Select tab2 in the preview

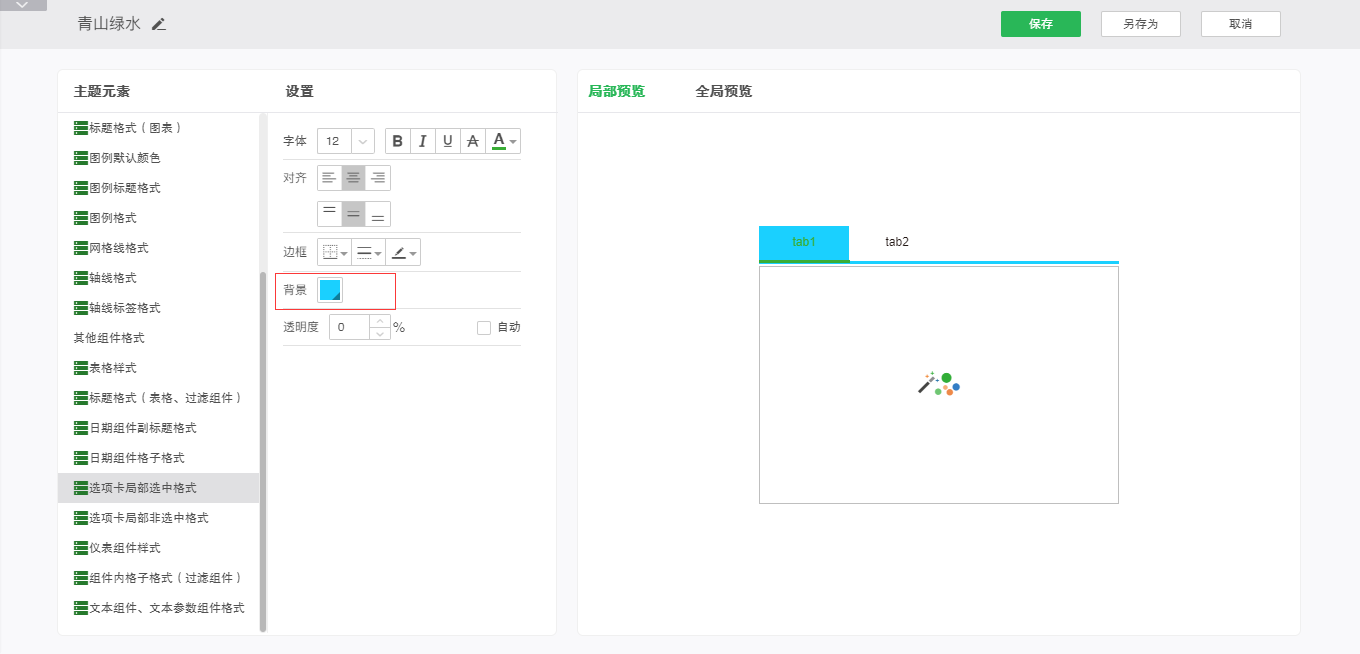tap(897, 242)
